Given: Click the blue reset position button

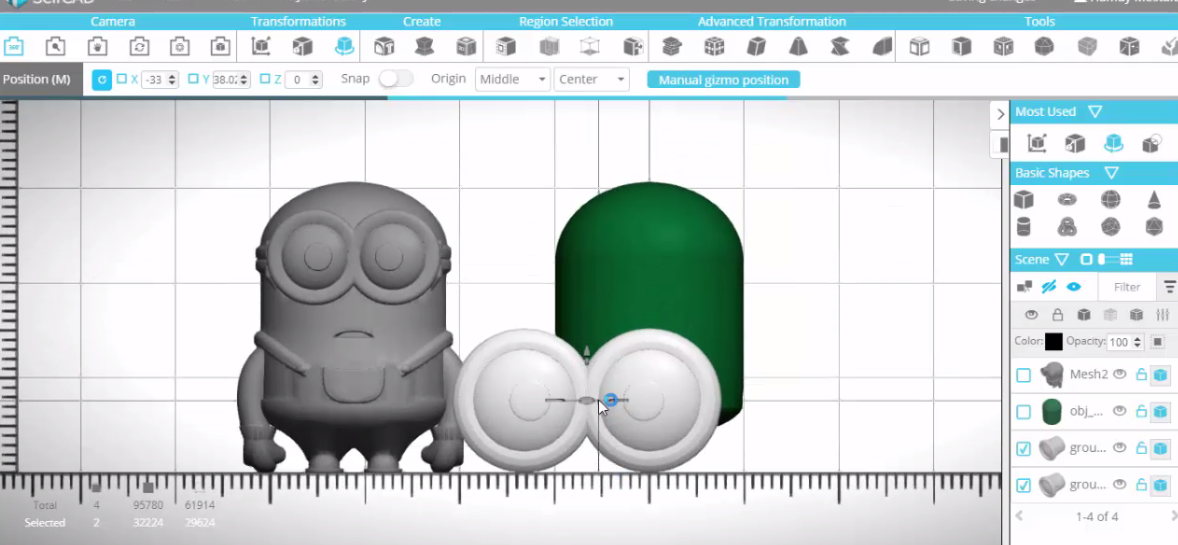Looking at the screenshot, I should point(101,79).
